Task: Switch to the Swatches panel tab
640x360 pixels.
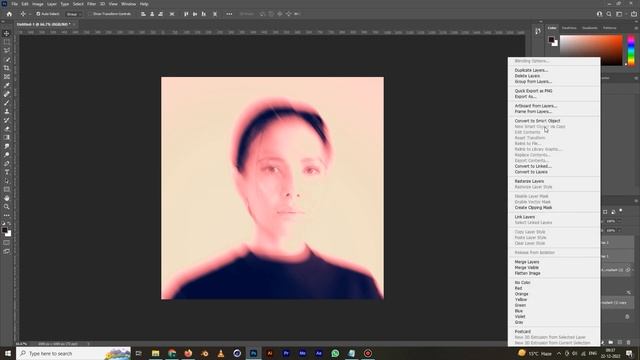Action: tap(569, 28)
